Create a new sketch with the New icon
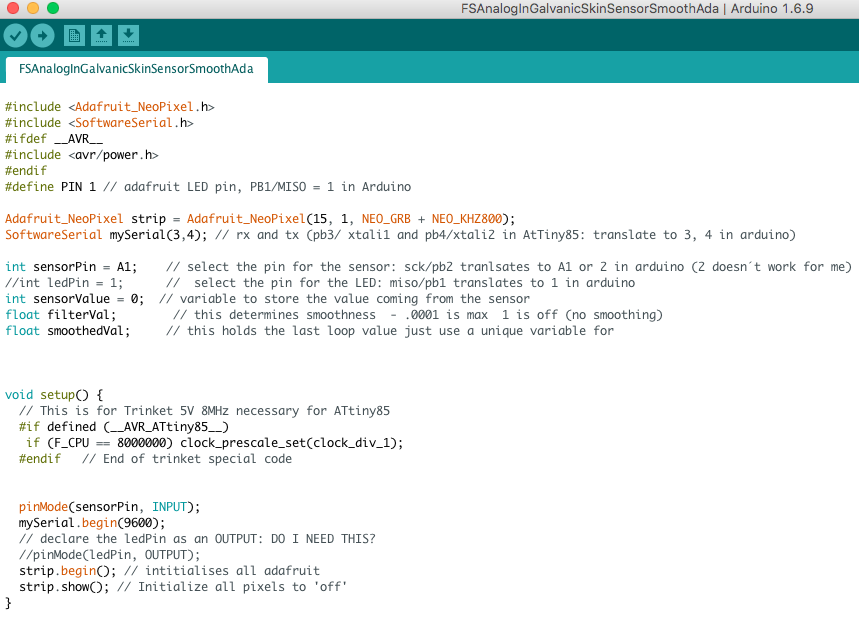Screen dimensions: 859x617 click(x=75, y=36)
